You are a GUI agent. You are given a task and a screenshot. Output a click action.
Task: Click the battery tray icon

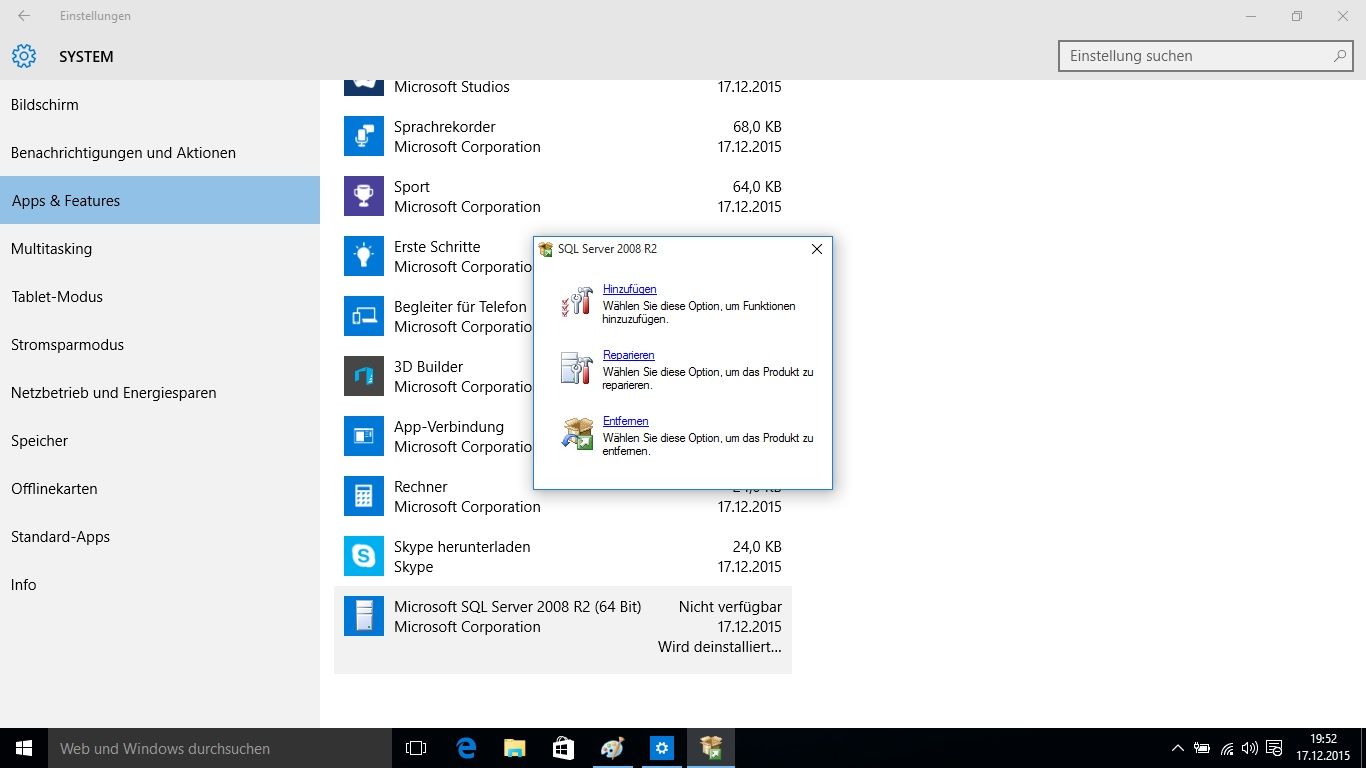click(x=1202, y=748)
